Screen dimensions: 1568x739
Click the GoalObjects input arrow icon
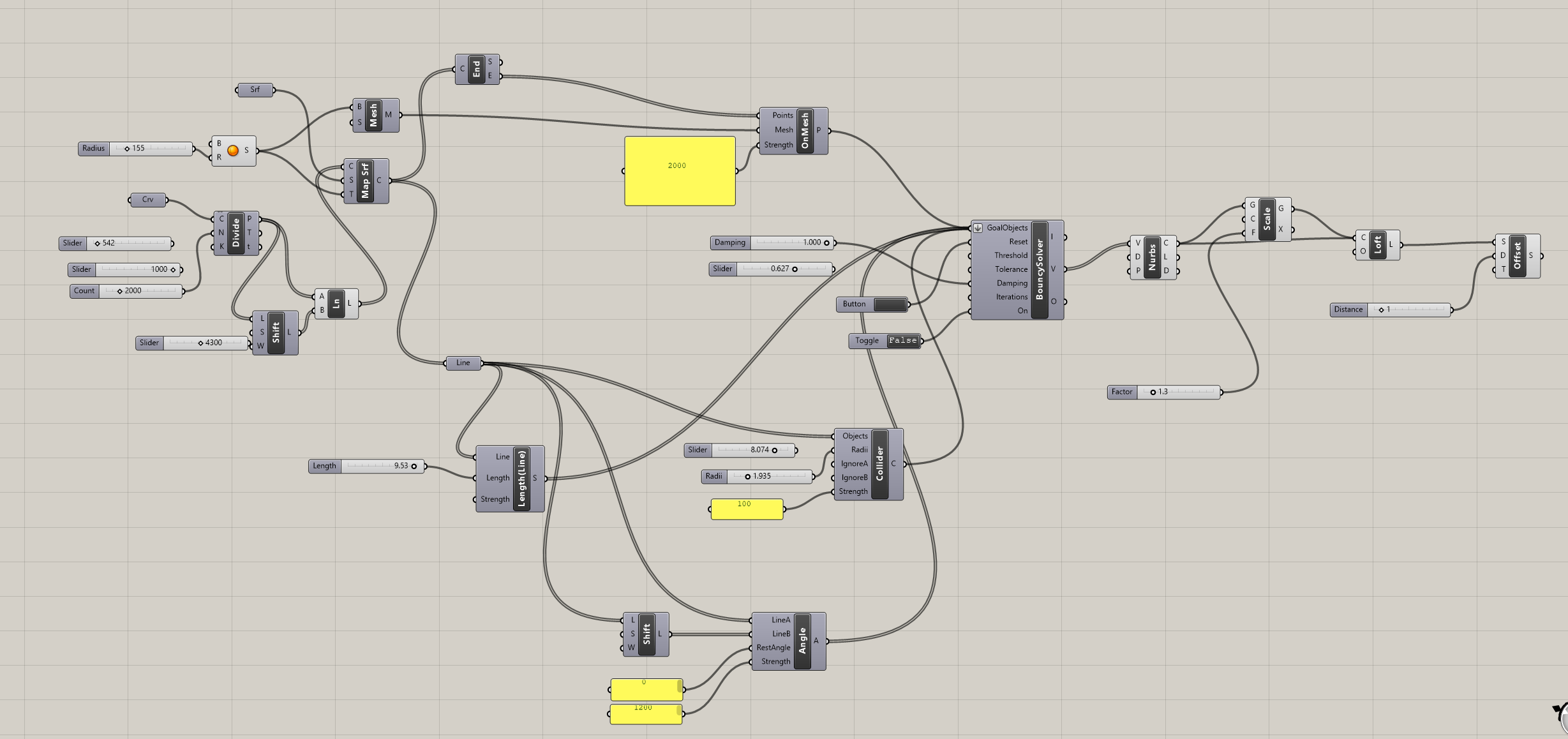tap(978, 228)
